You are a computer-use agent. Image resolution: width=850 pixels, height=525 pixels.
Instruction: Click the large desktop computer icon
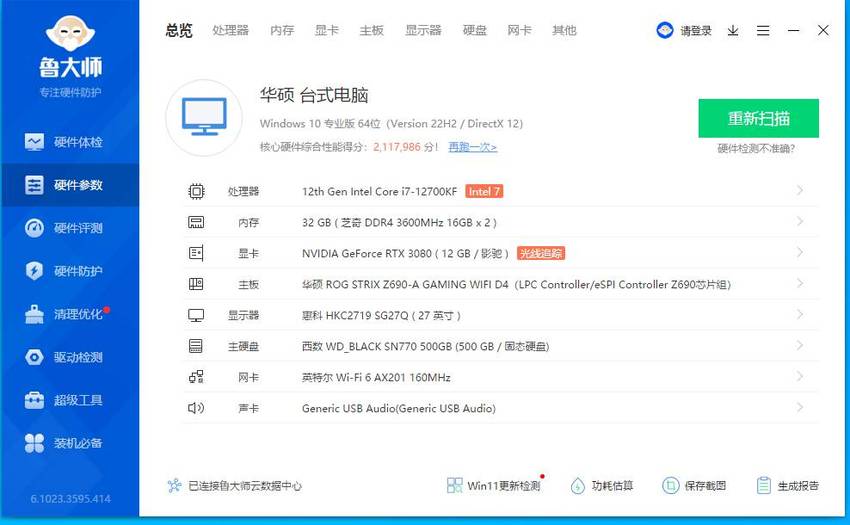click(204, 117)
